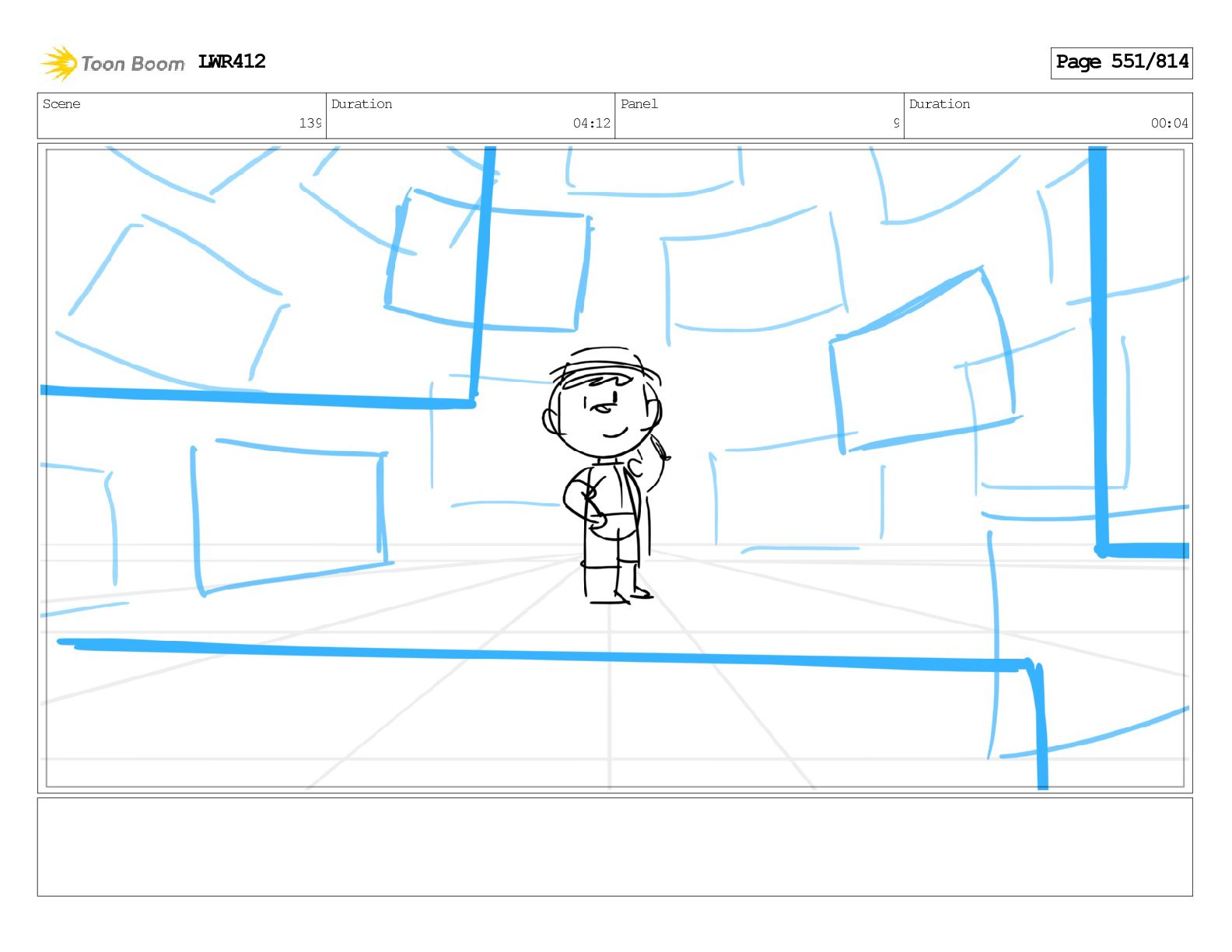Click the Panel label text

(x=639, y=104)
